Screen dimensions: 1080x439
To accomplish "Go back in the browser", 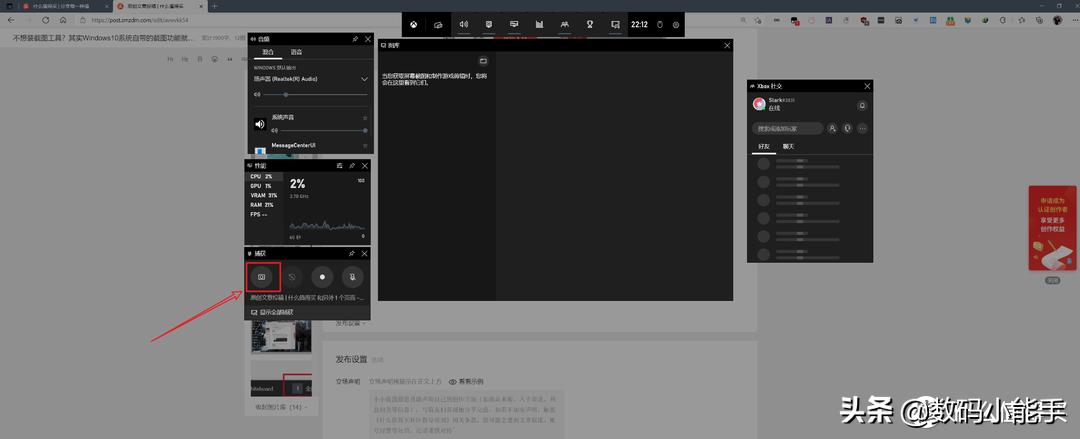I will (x=10, y=20).
